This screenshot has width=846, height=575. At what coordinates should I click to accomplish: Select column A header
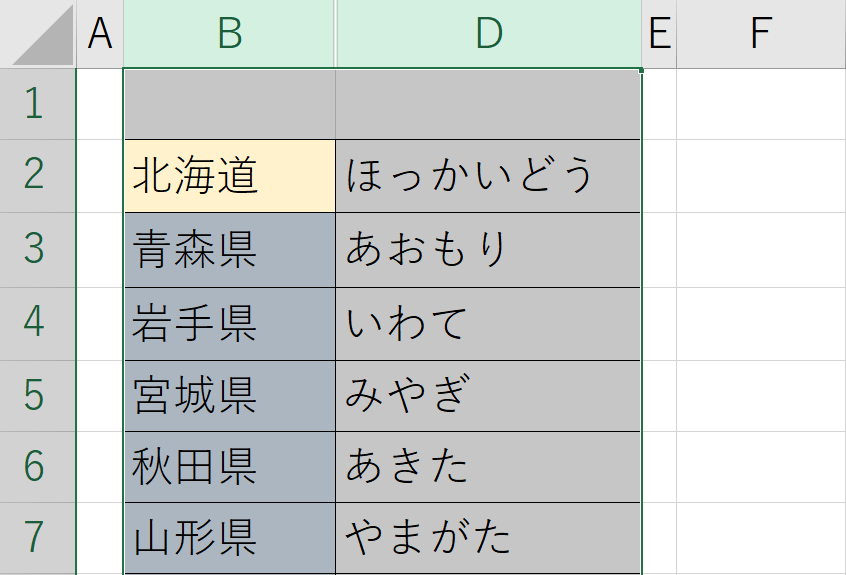(100, 33)
